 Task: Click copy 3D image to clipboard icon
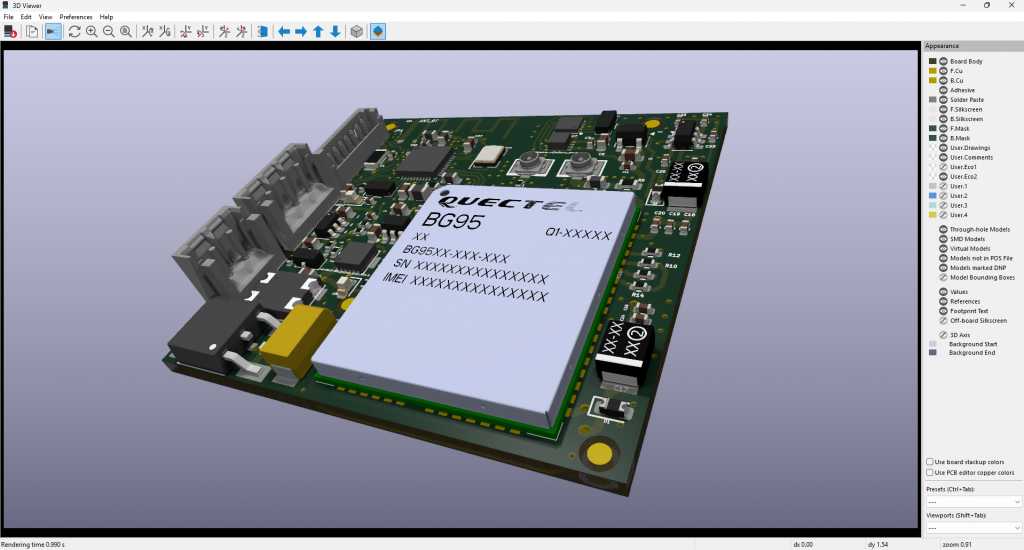(32, 31)
